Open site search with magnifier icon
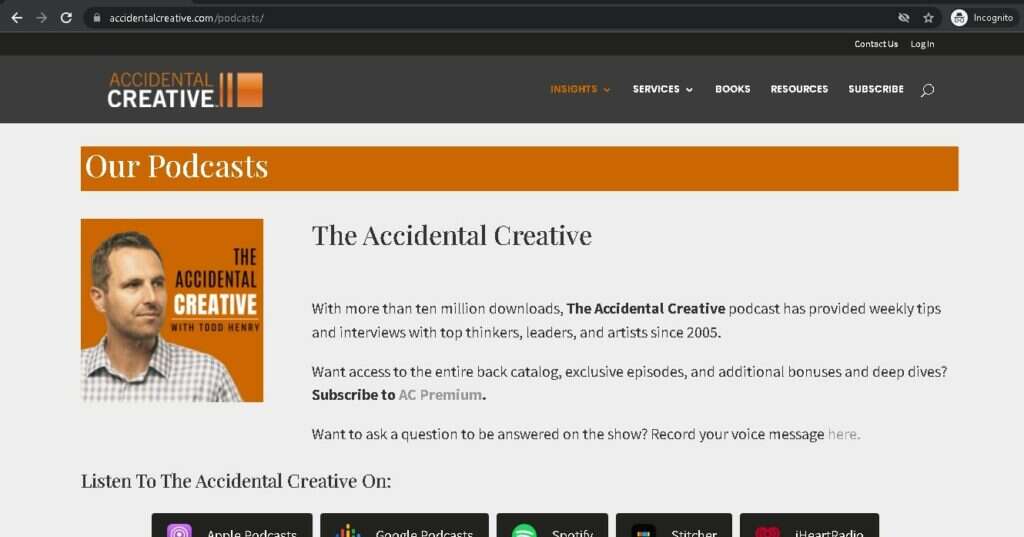1024x537 pixels. pos(927,90)
